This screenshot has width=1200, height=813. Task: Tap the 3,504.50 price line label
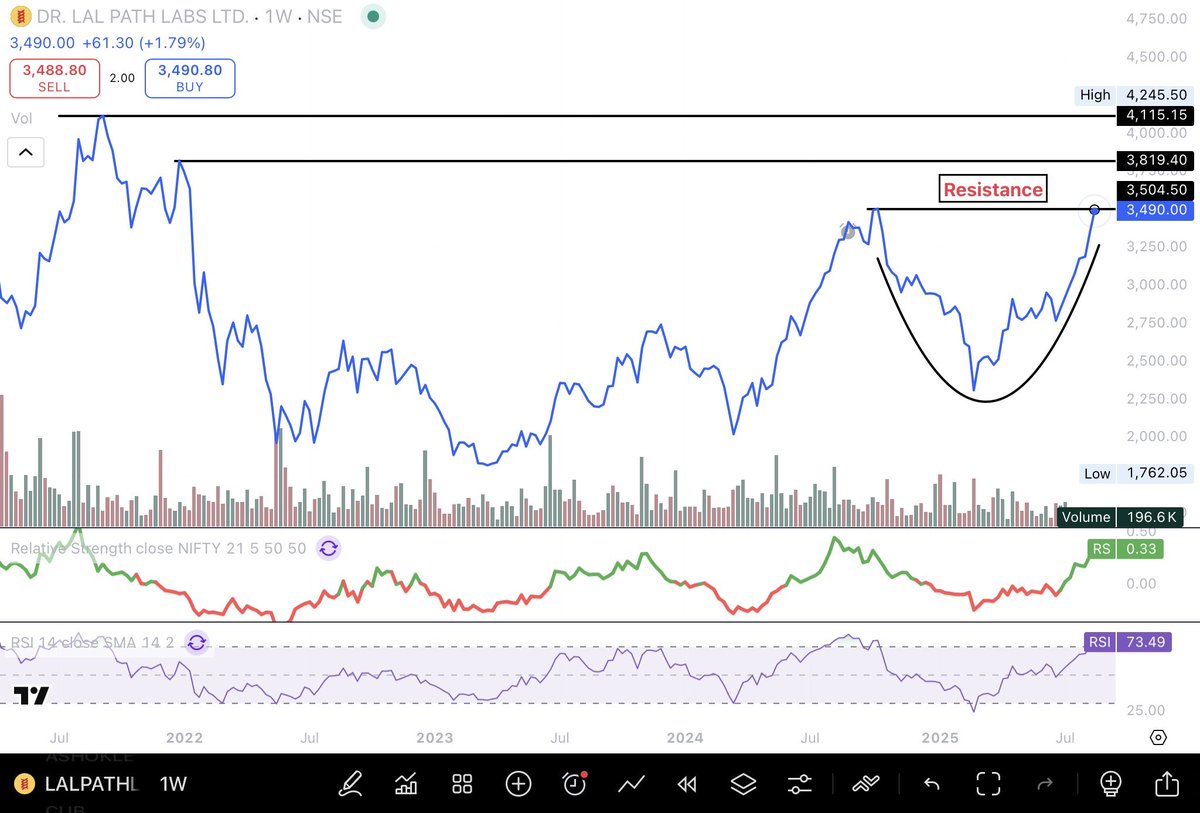pyautogui.click(x=1155, y=190)
